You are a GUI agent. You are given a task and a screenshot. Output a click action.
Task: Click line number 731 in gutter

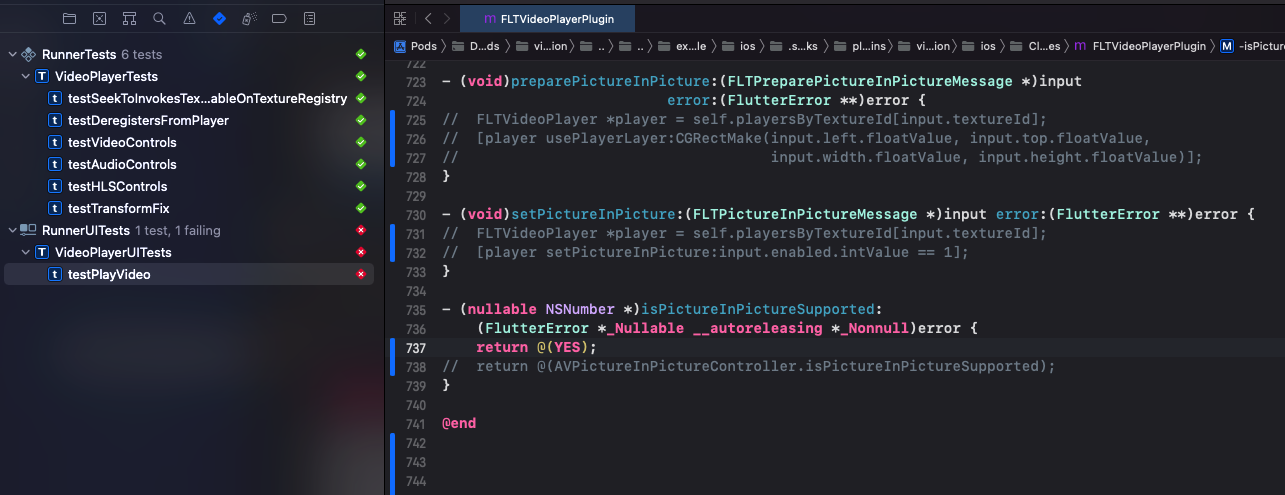point(416,234)
